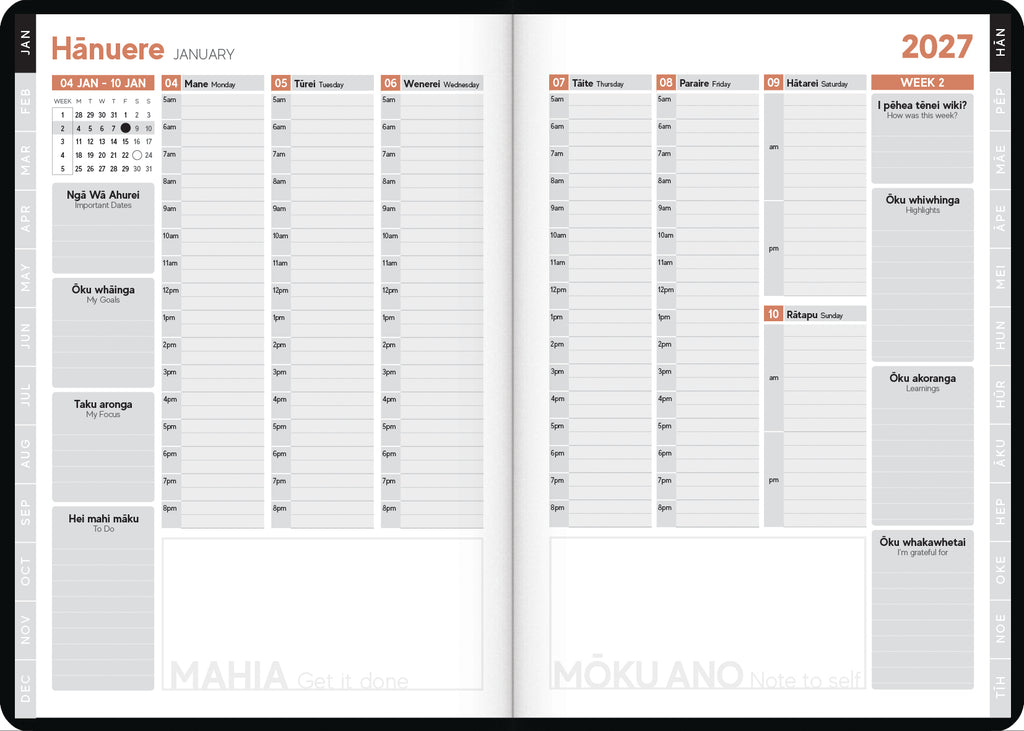Select the MAY tab on left edge
Screen dimensions: 1024x731
point(25,278)
